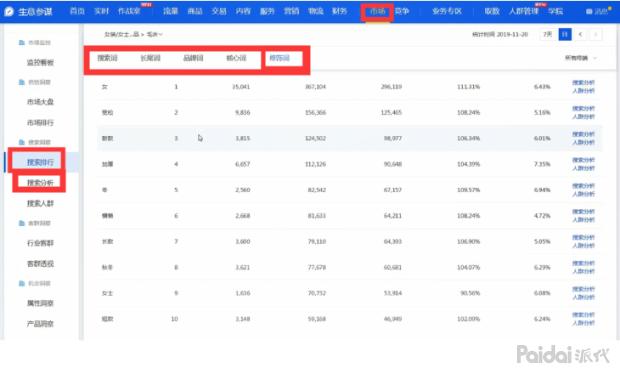Open 市场大盘 in the sidebar
This screenshot has height=374, width=620.
(40, 102)
